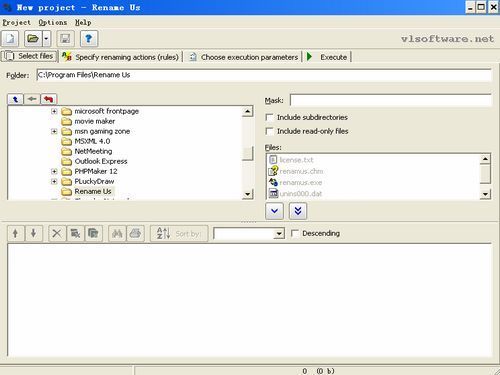Enable Include read-only files
500x375 pixels.
[269, 131]
